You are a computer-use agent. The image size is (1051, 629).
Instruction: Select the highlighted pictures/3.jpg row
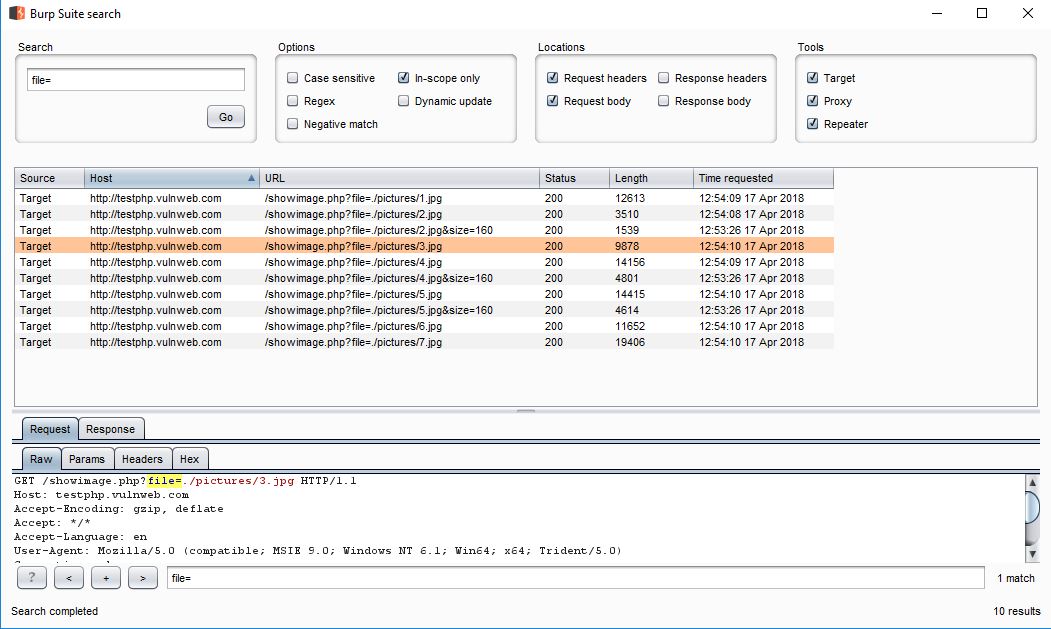point(424,246)
